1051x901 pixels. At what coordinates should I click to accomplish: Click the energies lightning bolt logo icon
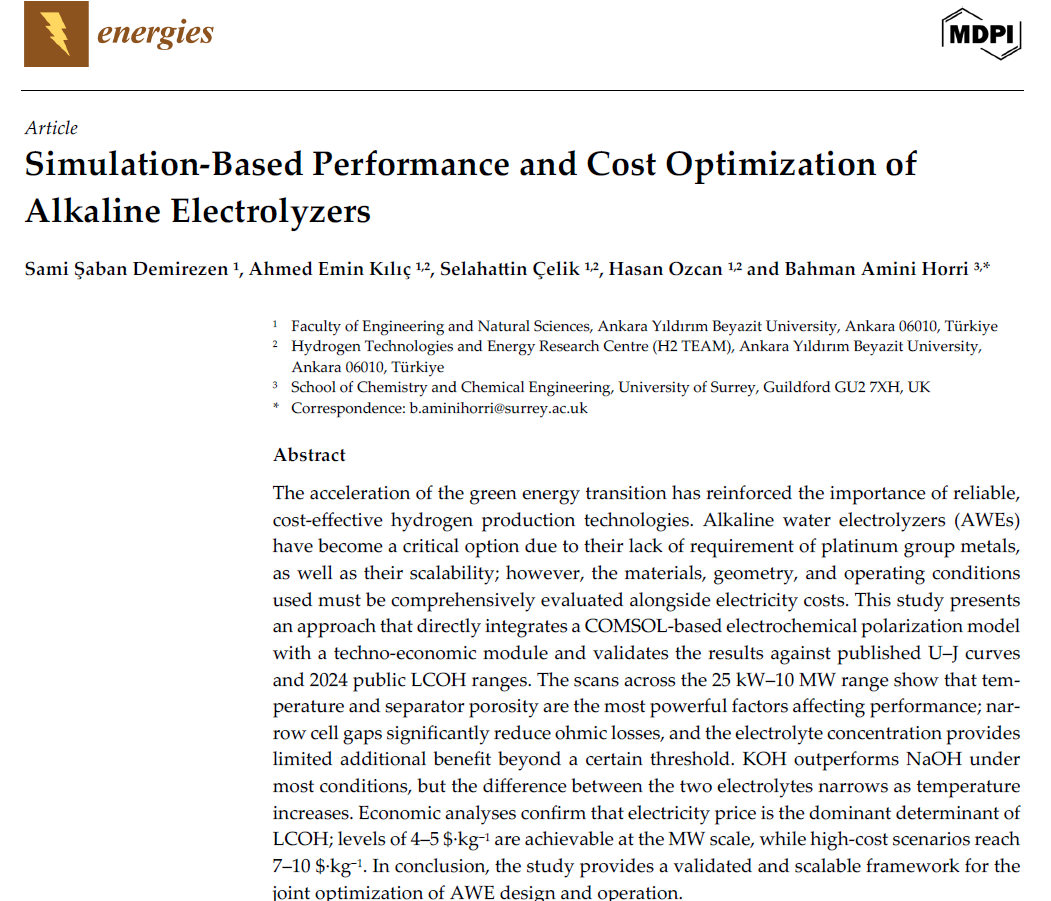[x=56, y=35]
